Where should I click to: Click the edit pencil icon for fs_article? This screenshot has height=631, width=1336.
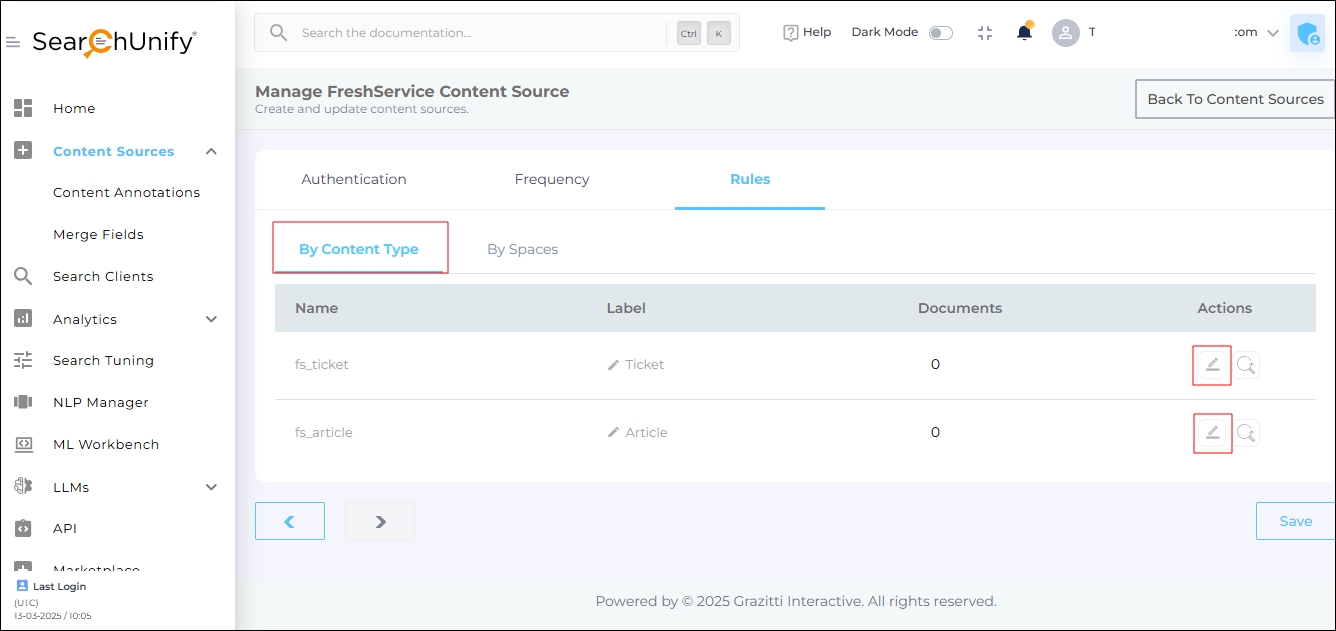coord(1212,433)
